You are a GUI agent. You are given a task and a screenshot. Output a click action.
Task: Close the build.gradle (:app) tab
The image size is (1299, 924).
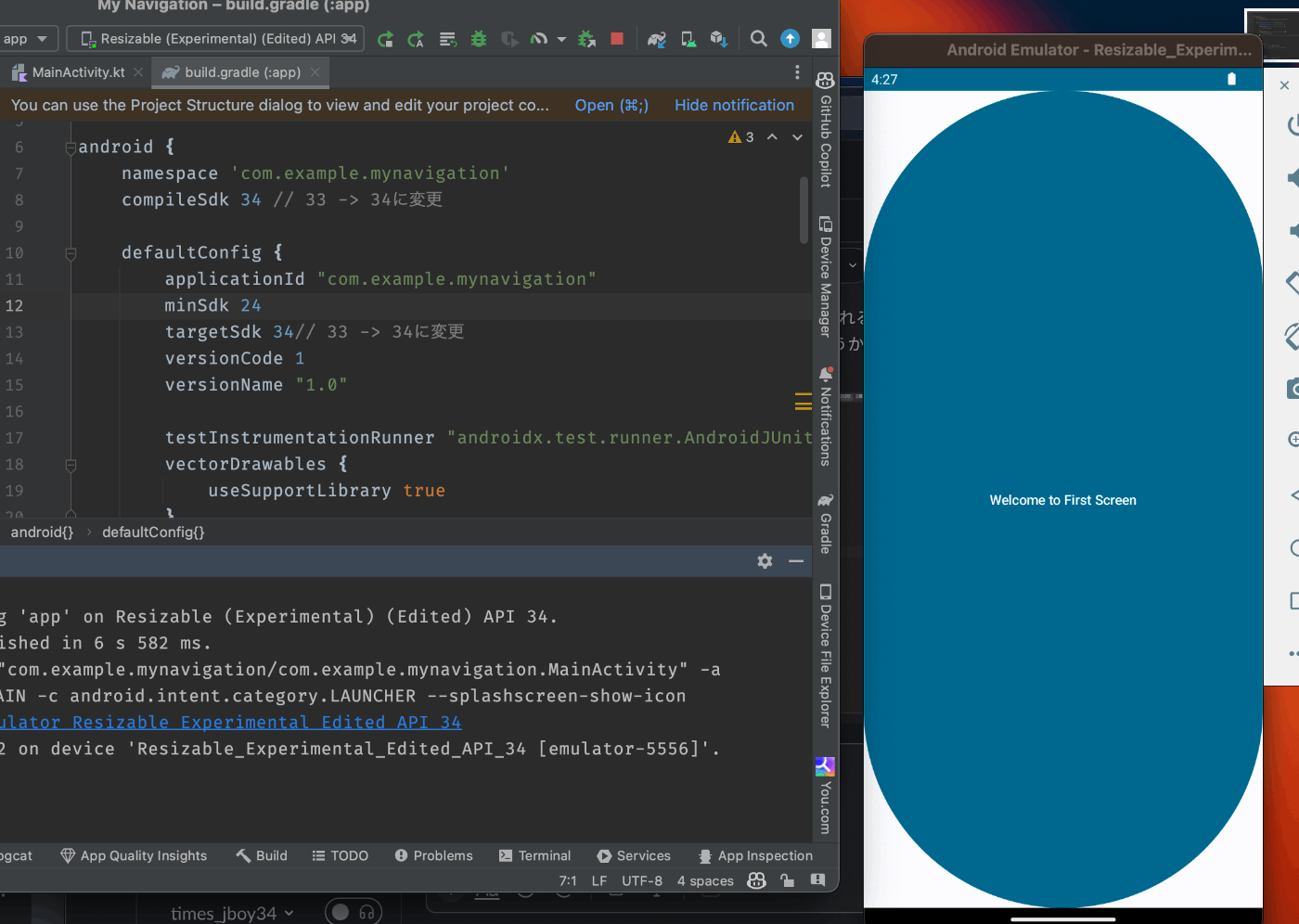click(x=315, y=72)
